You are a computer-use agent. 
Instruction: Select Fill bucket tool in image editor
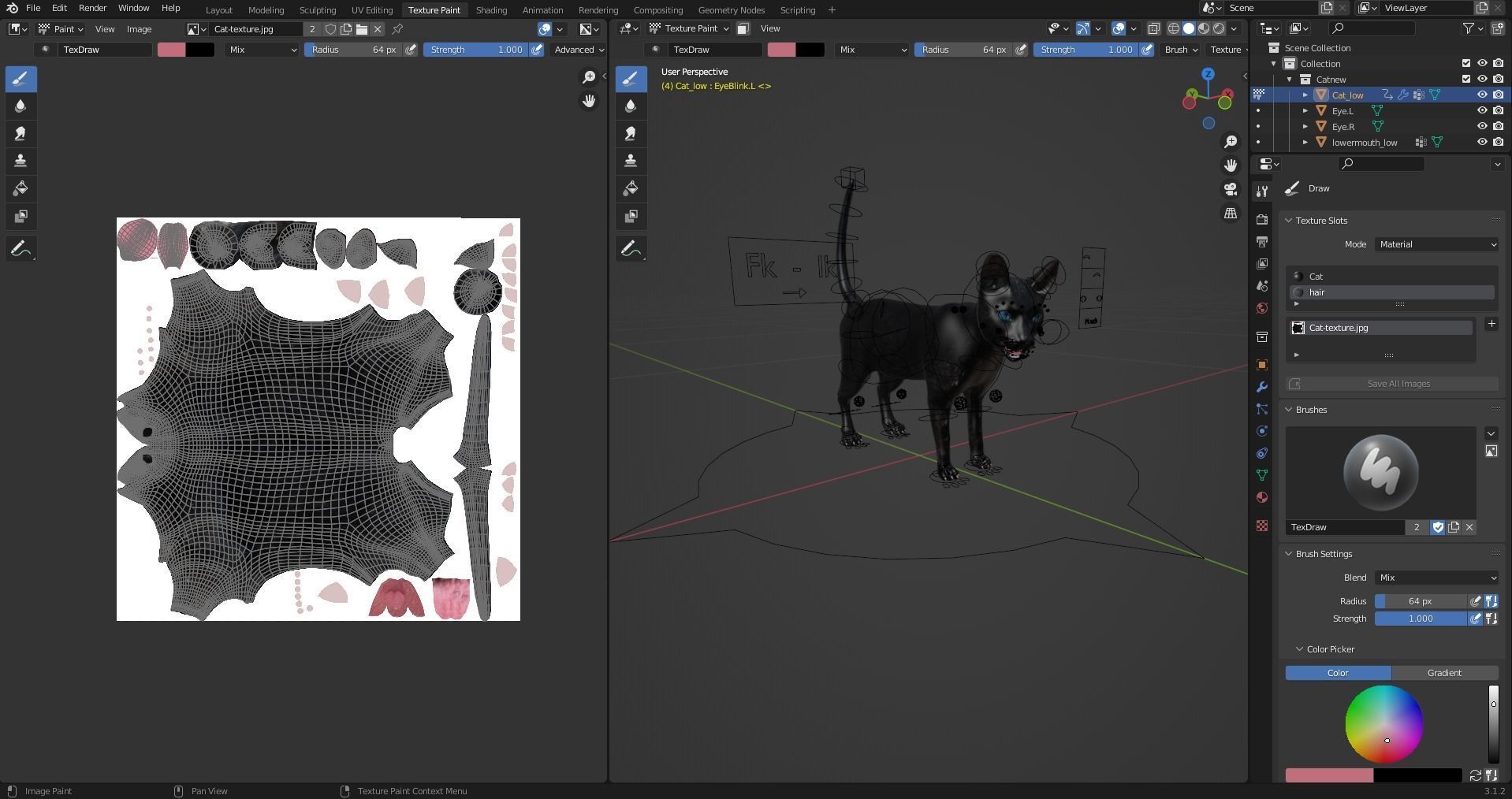(x=20, y=188)
